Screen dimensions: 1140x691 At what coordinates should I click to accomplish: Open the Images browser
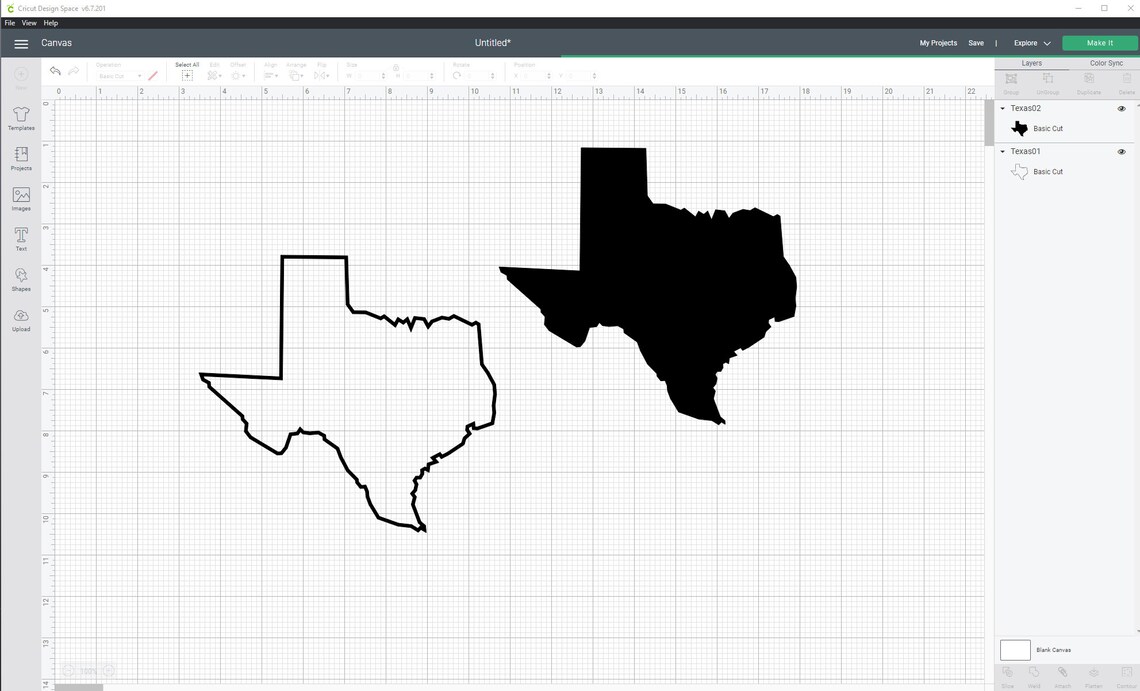coord(21,198)
